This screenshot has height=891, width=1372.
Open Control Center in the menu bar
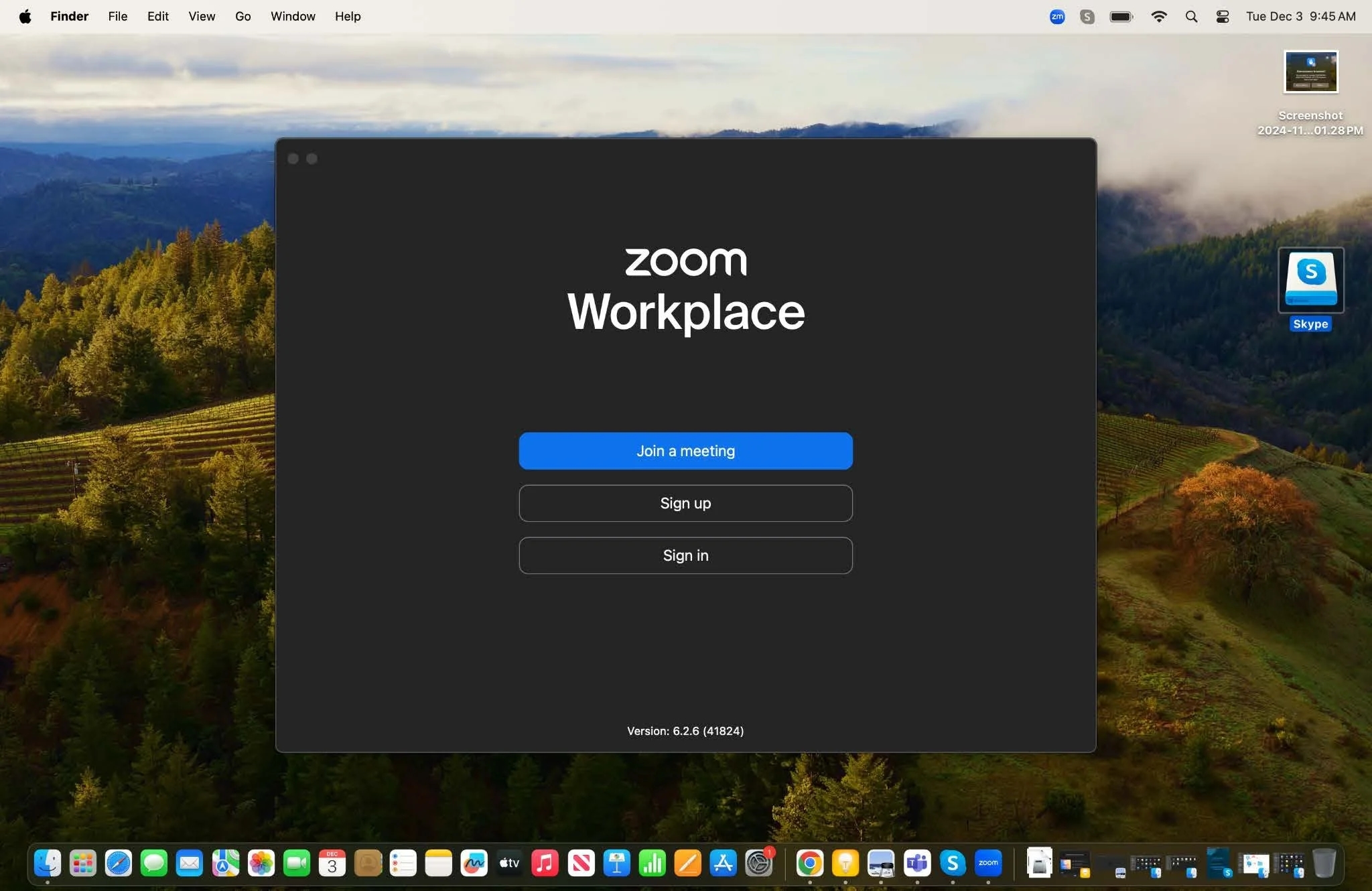[x=1223, y=16]
